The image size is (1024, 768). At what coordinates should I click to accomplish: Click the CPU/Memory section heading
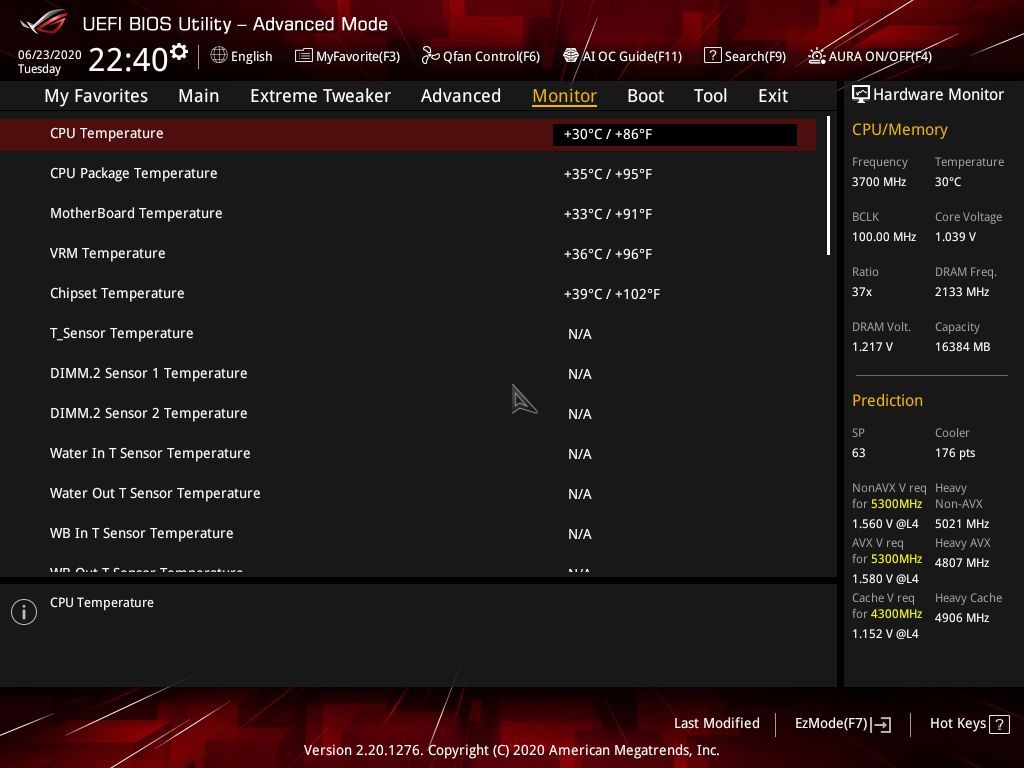point(899,130)
